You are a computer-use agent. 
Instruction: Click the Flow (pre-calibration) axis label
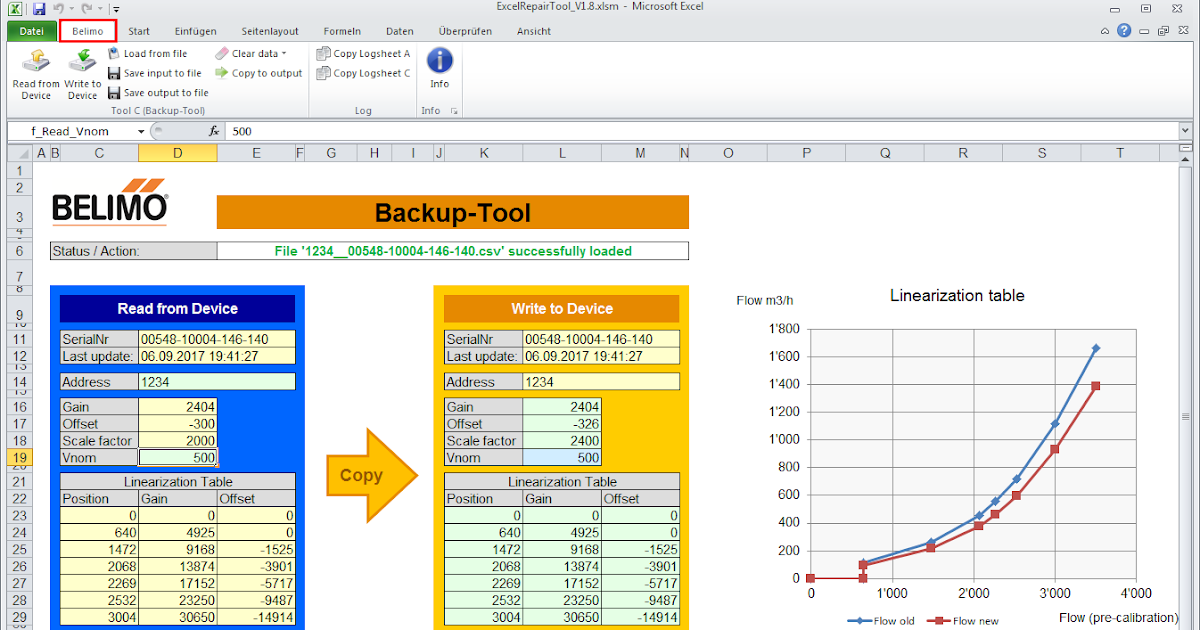[x=1119, y=618]
